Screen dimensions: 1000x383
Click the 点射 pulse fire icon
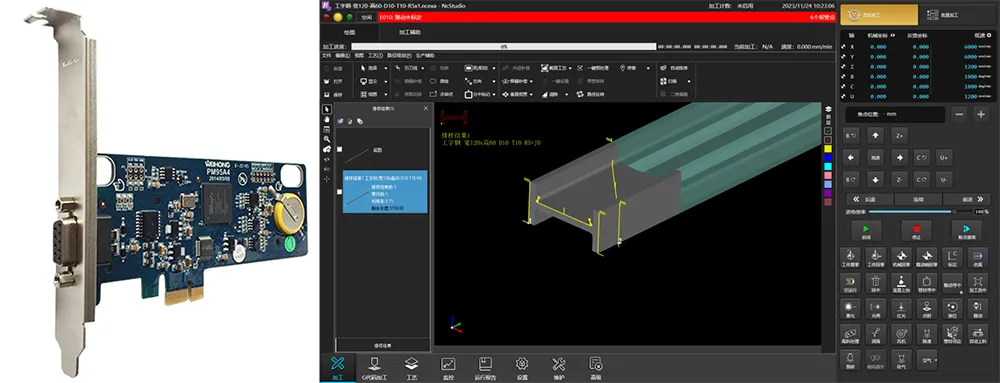pyautogui.click(x=927, y=309)
